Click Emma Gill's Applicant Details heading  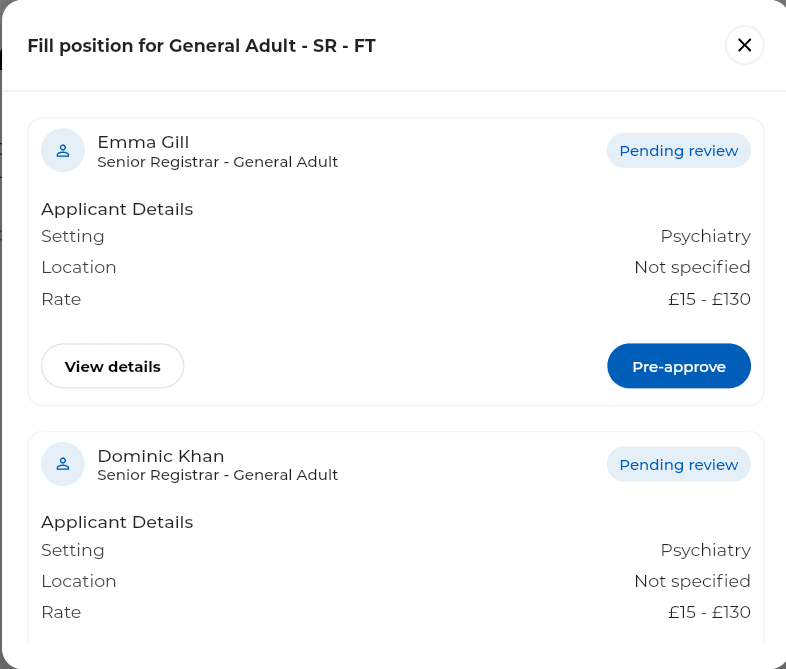(x=117, y=209)
